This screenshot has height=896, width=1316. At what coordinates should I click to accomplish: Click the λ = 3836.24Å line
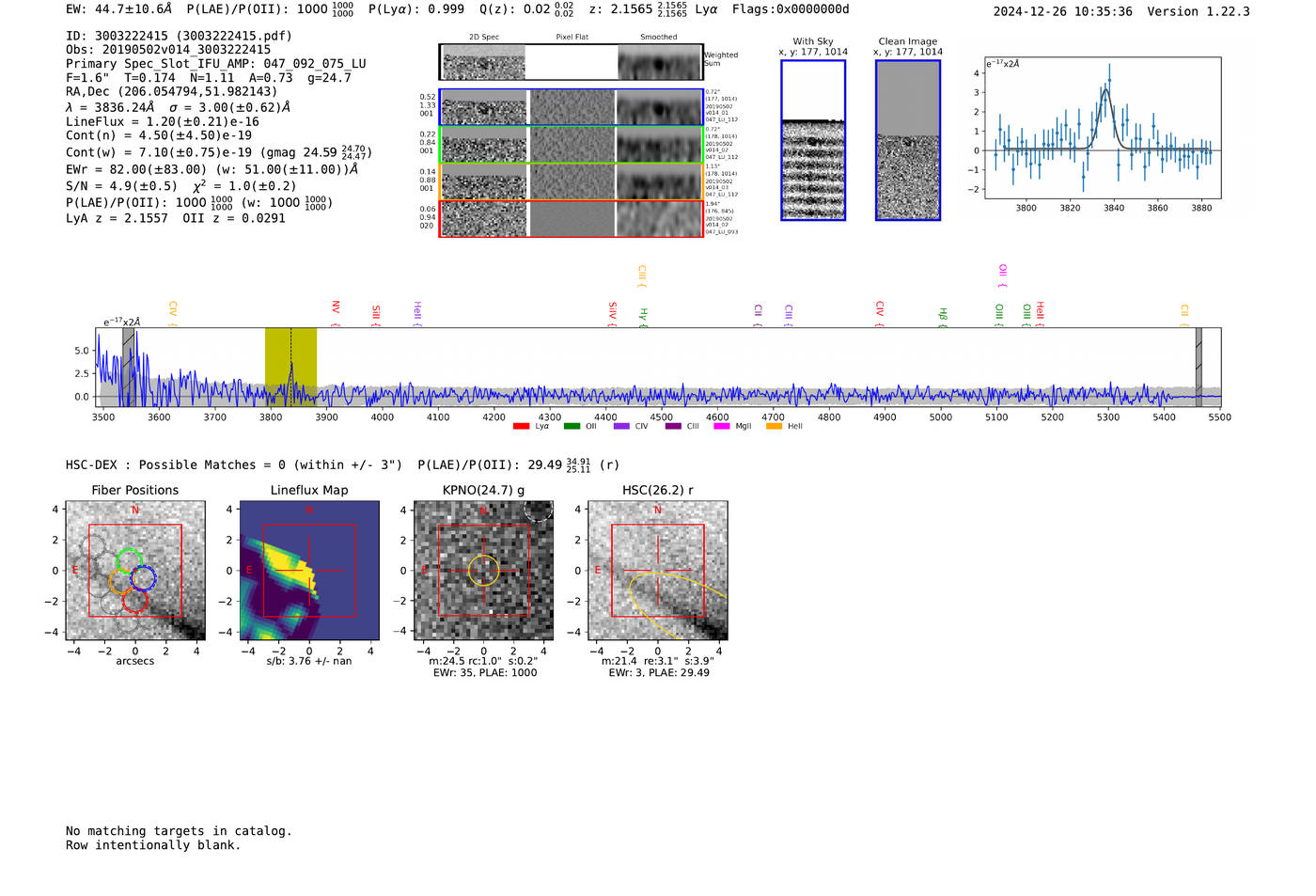tap(179, 107)
